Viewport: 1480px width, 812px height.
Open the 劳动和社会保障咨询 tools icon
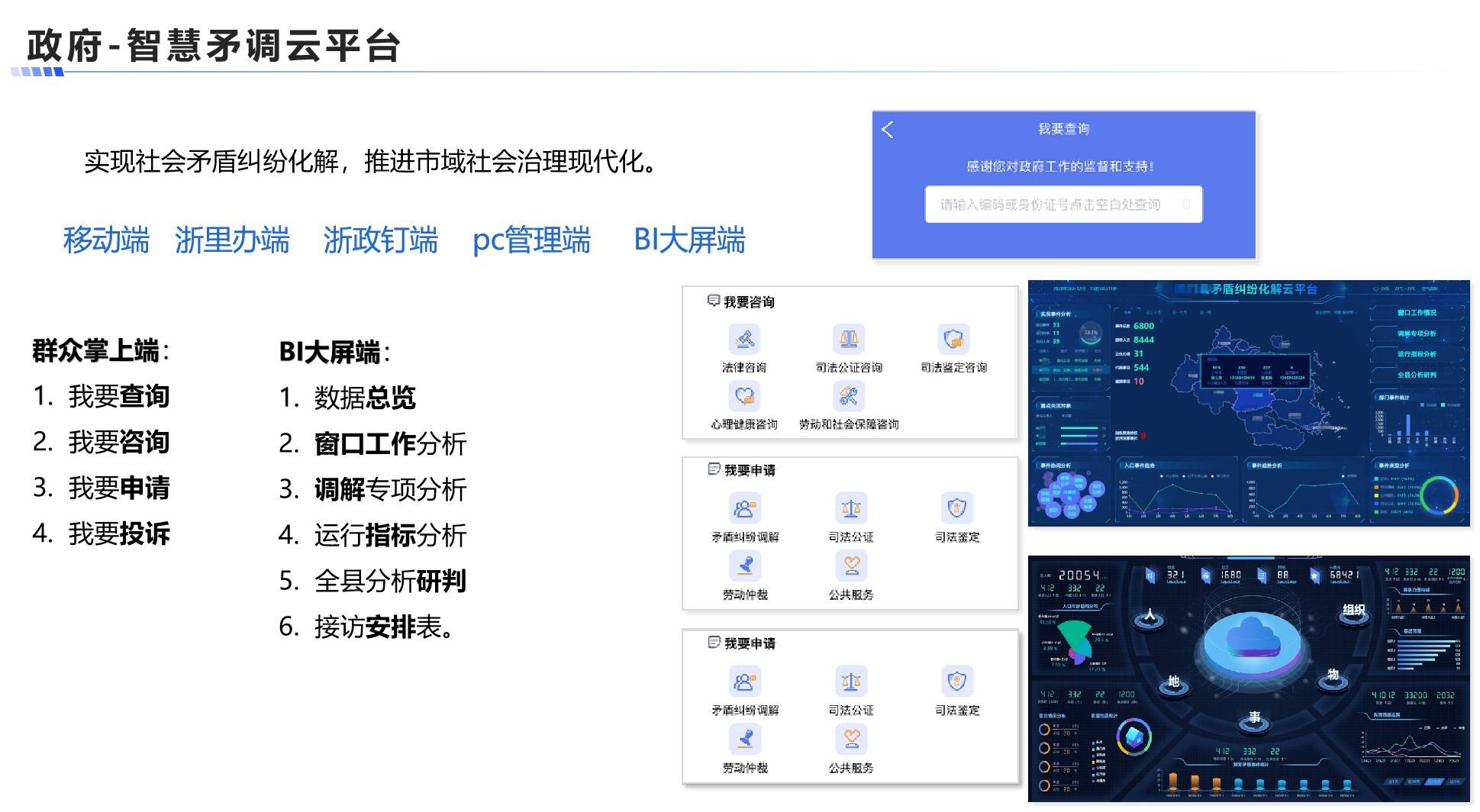tap(849, 396)
